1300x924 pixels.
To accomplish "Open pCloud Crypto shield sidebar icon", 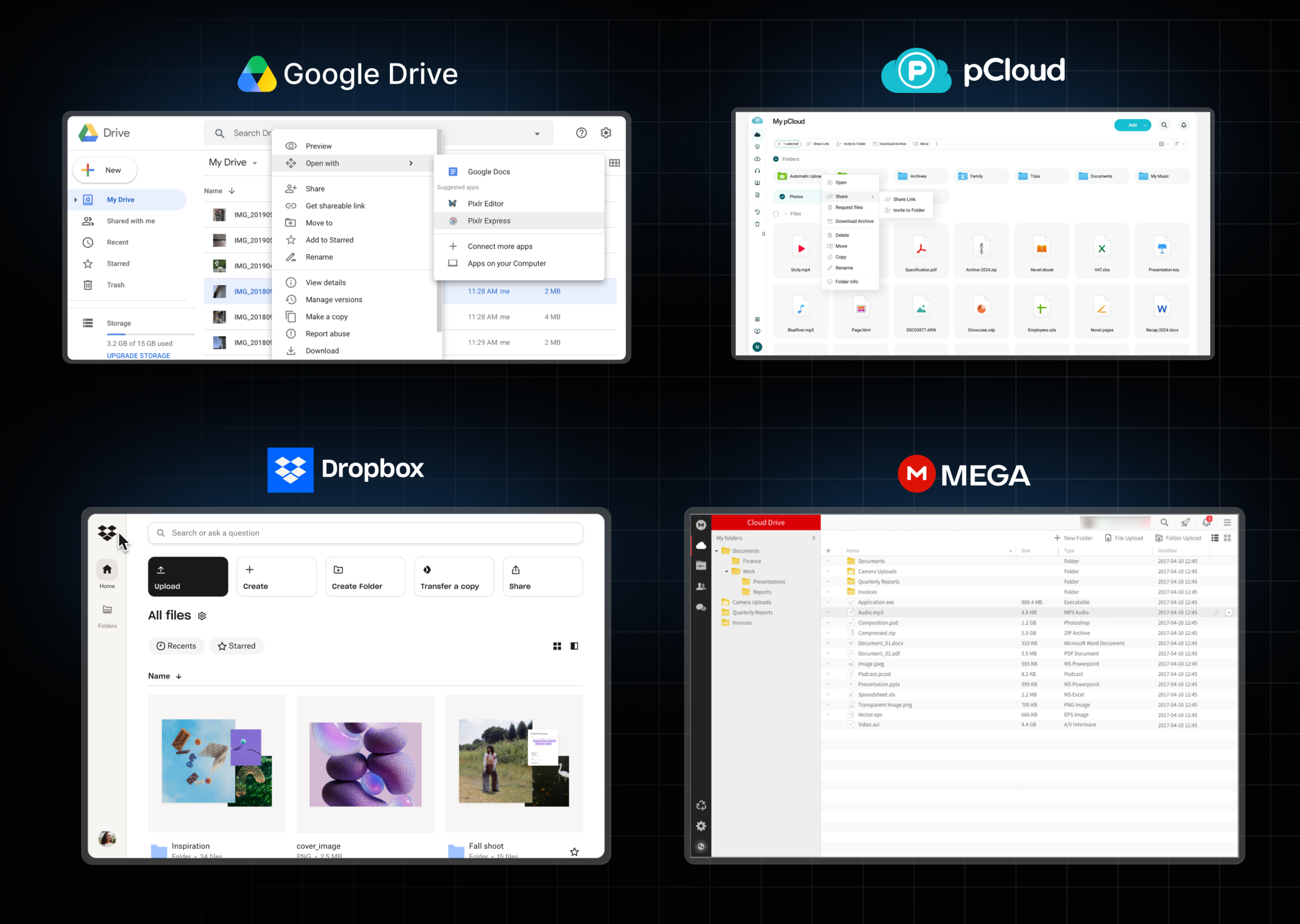I will (x=757, y=147).
